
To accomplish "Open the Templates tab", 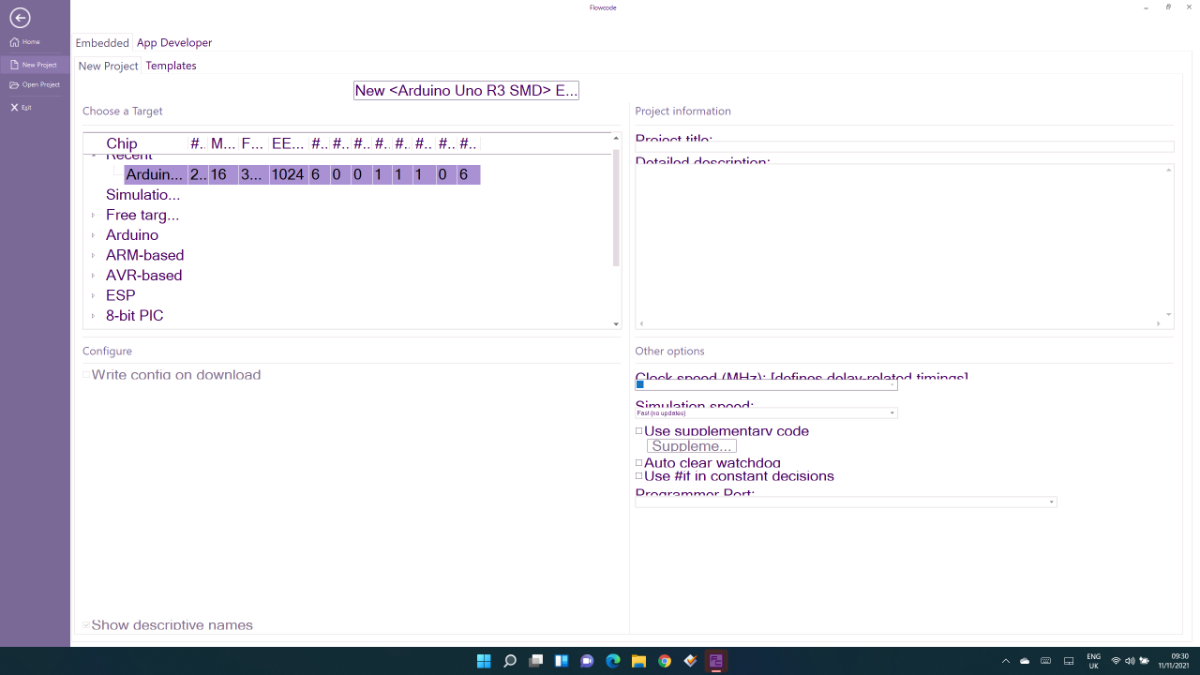I will click(x=171, y=66).
